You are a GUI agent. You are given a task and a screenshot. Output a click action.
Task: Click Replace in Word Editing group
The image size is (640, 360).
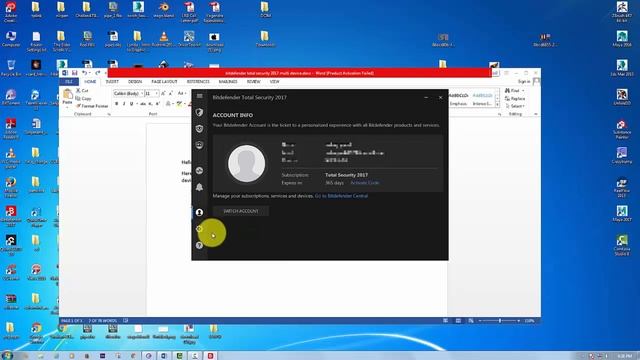[515, 98]
